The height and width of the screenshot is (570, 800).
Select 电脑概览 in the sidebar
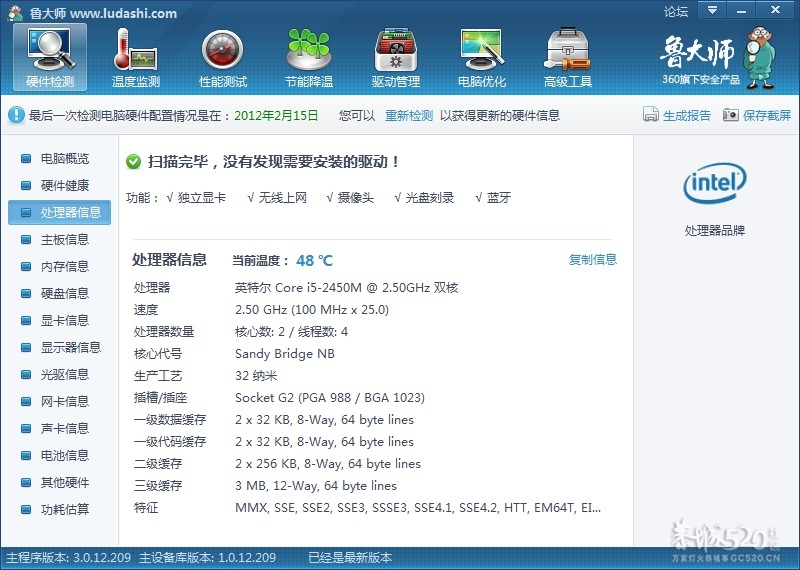(64, 159)
